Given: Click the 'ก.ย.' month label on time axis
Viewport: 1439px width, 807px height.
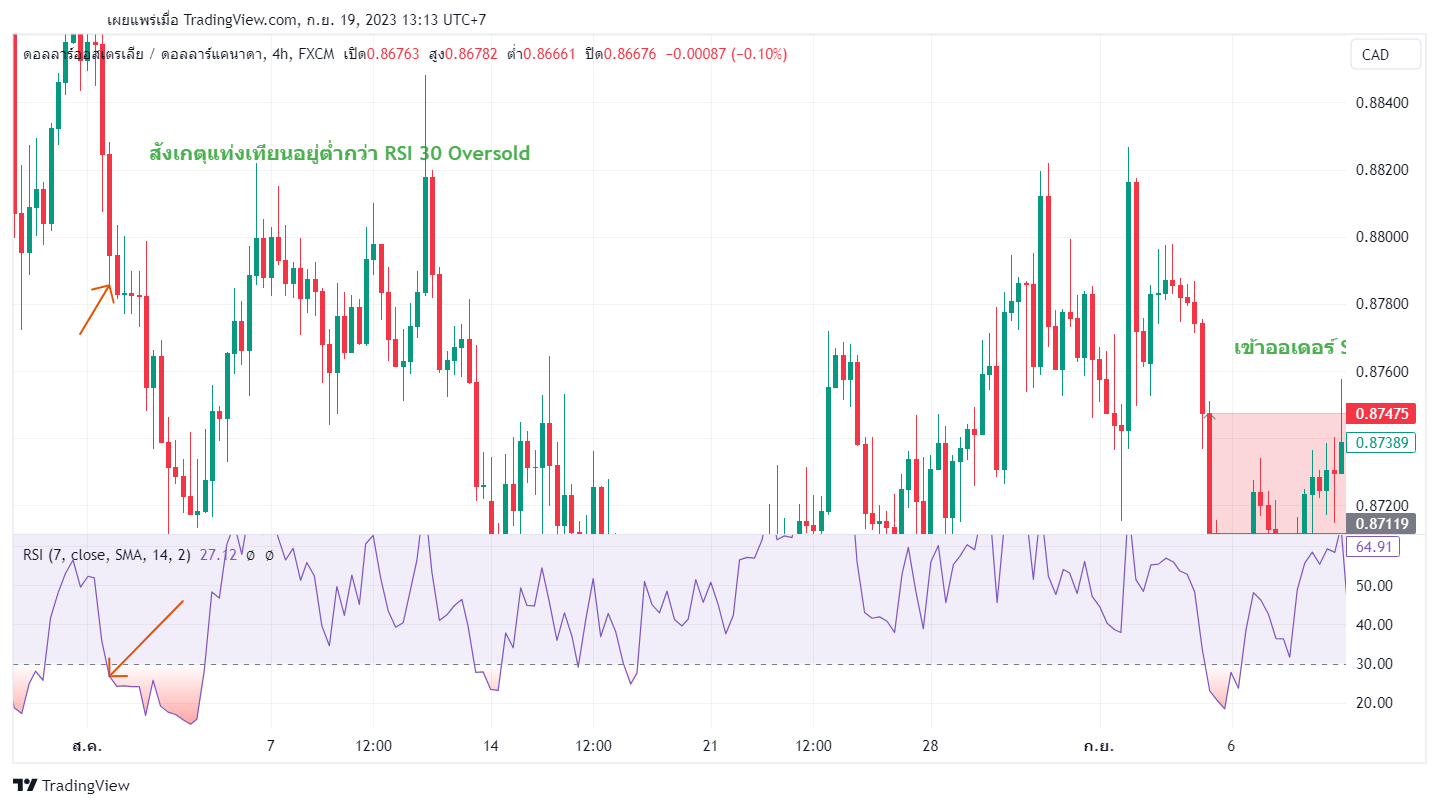Looking at the screenshot, I should point(1101,746).
